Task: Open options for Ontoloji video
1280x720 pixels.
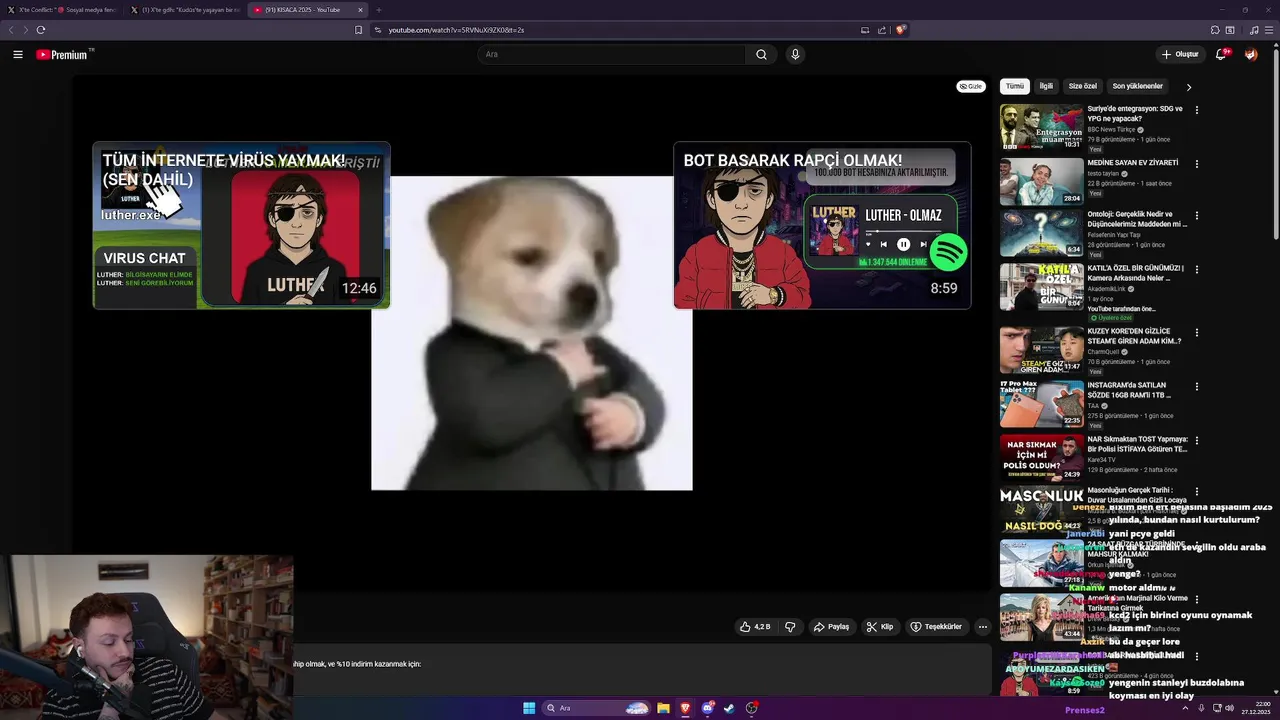Action: (x=1196, y=216)
